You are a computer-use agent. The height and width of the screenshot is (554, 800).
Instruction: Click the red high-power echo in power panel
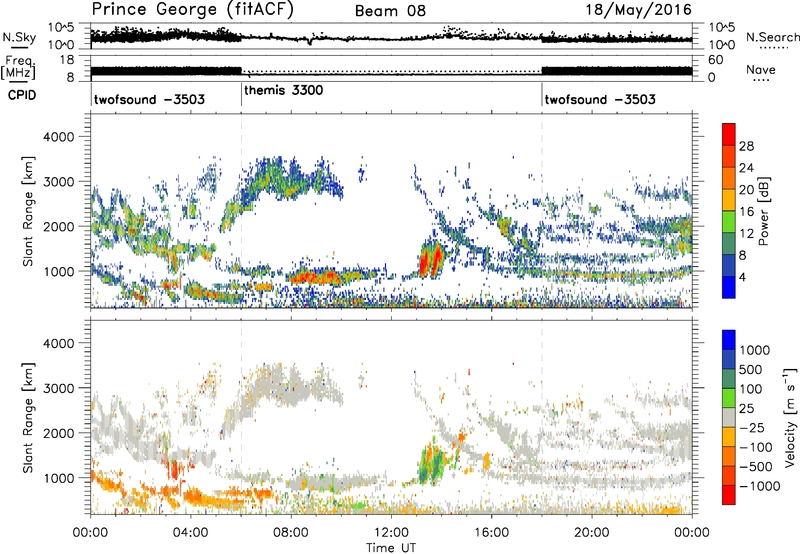click(430, 261)
